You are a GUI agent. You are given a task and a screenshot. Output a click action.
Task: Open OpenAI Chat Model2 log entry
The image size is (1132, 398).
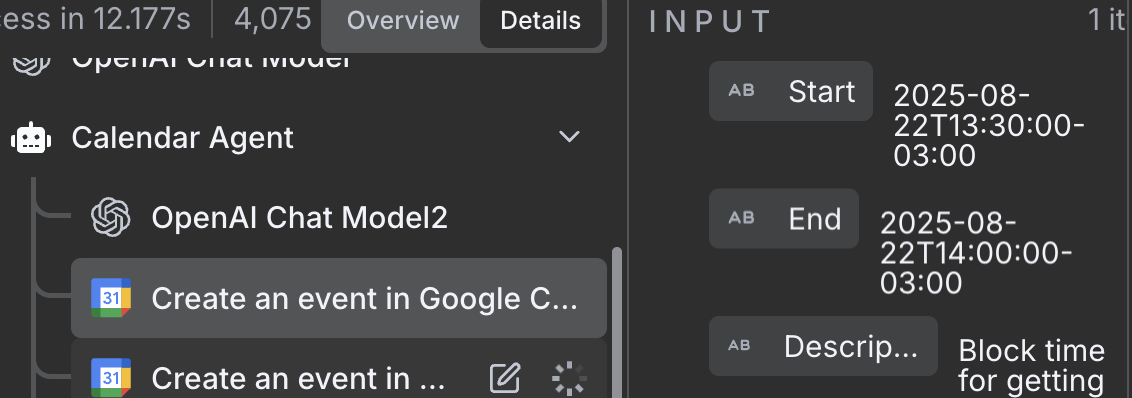[x=339, y=217]
